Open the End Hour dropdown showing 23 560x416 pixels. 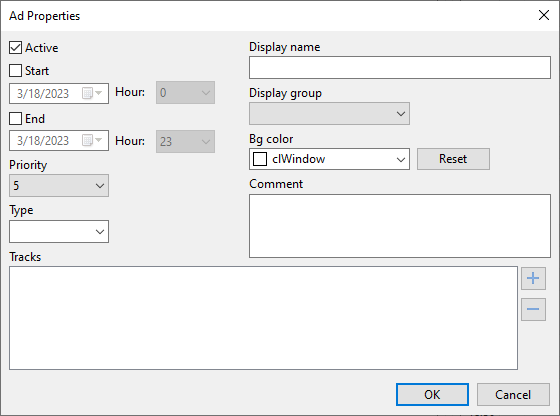[185, 141]
